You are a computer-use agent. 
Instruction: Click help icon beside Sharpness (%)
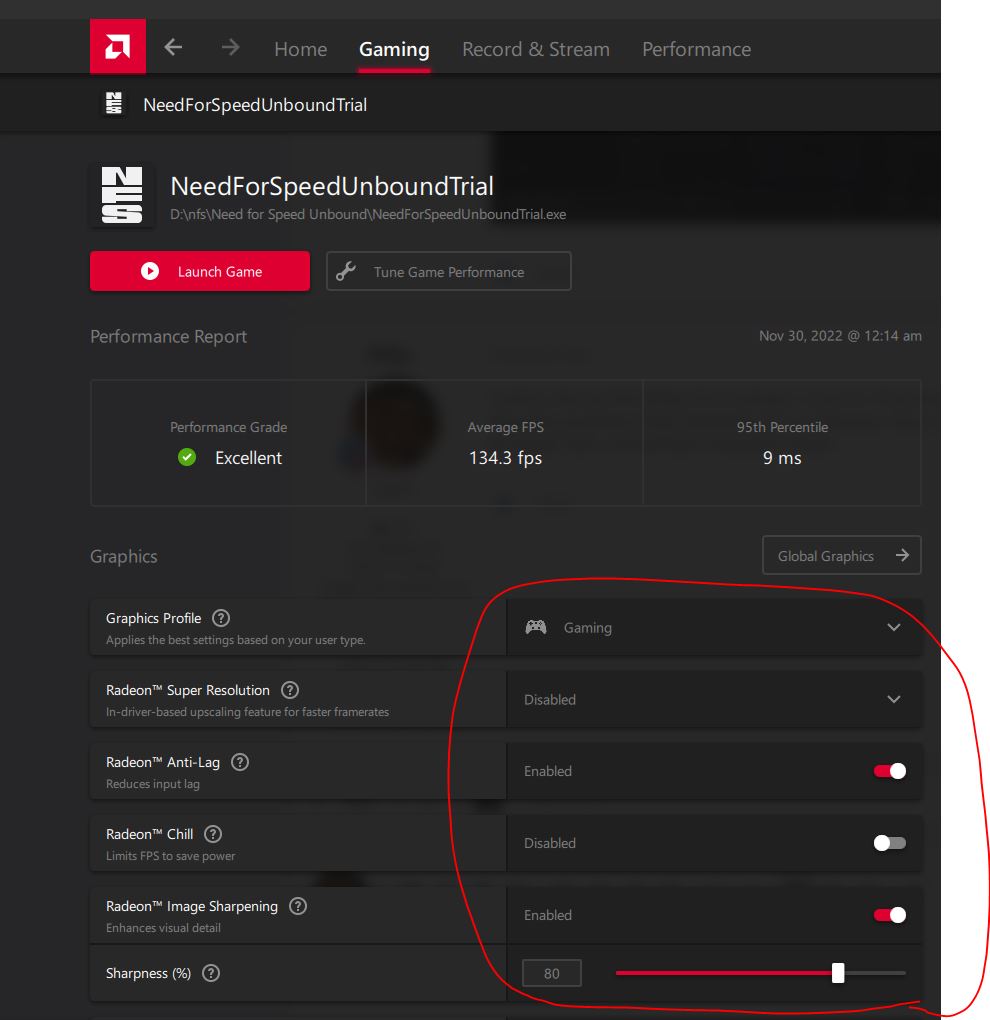click(x=211, y=973)
